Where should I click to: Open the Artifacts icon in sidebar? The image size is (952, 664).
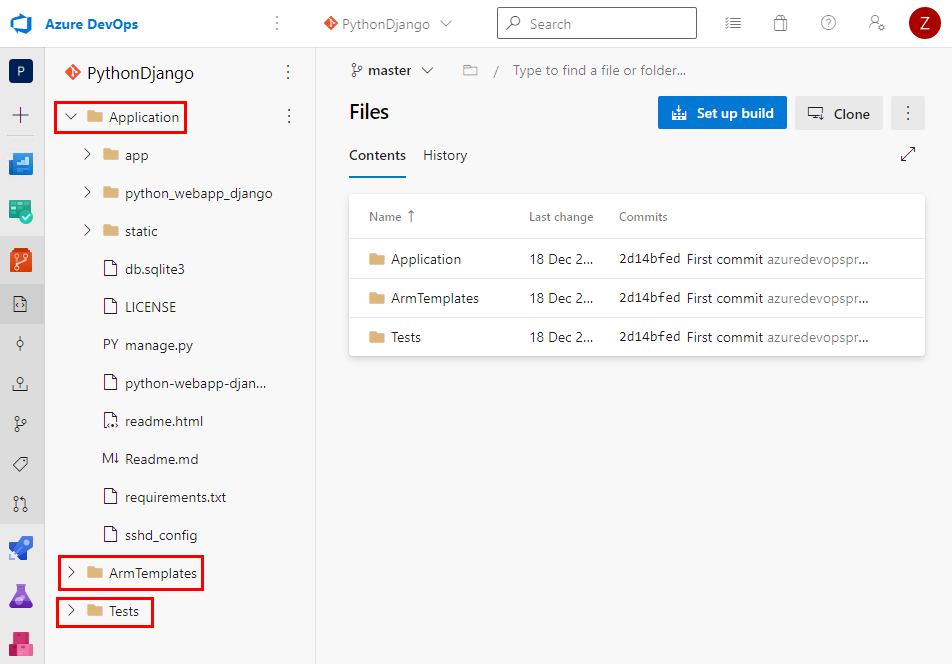pos(21,644)
